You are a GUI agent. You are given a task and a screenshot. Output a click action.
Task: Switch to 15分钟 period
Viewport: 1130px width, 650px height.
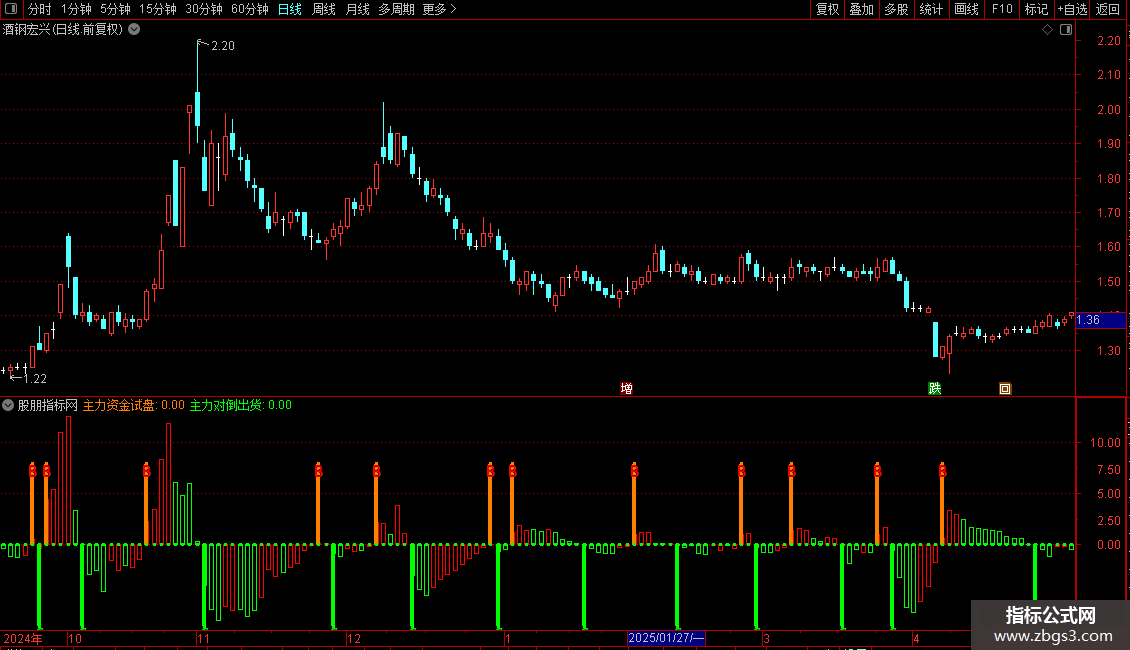point(158,9)
